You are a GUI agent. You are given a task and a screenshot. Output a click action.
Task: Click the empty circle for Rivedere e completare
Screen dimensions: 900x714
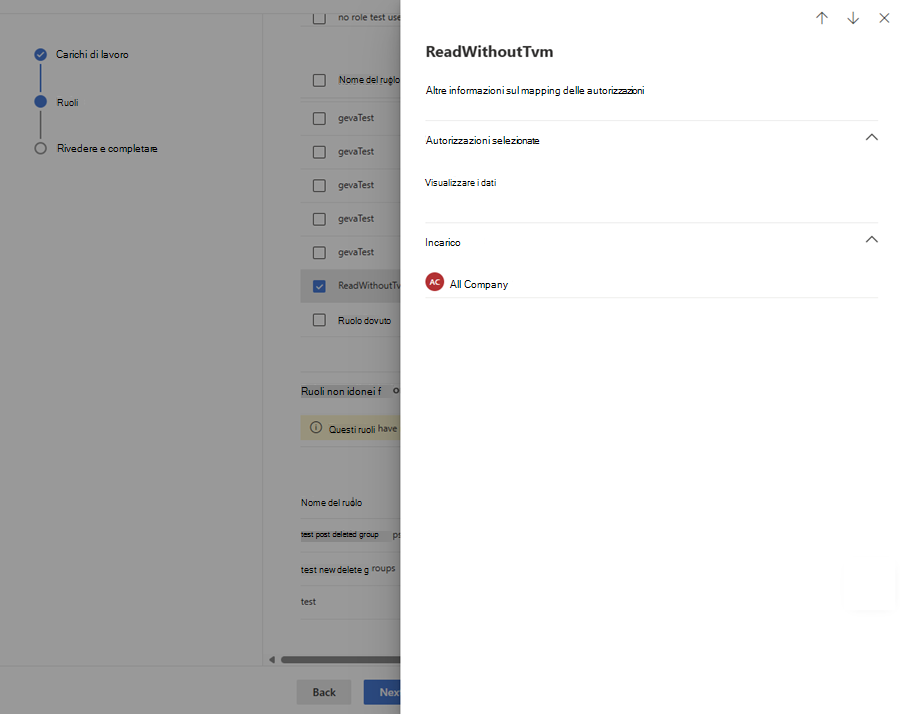(40, 149)
